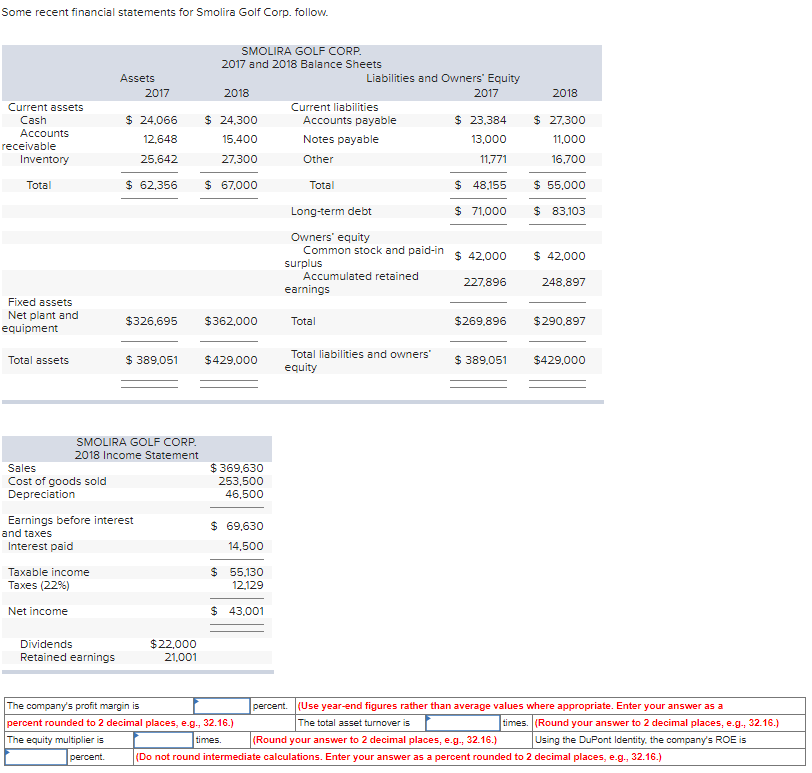
Task: Select 2018 Total assets value $429,000
Action: [231, 360]
